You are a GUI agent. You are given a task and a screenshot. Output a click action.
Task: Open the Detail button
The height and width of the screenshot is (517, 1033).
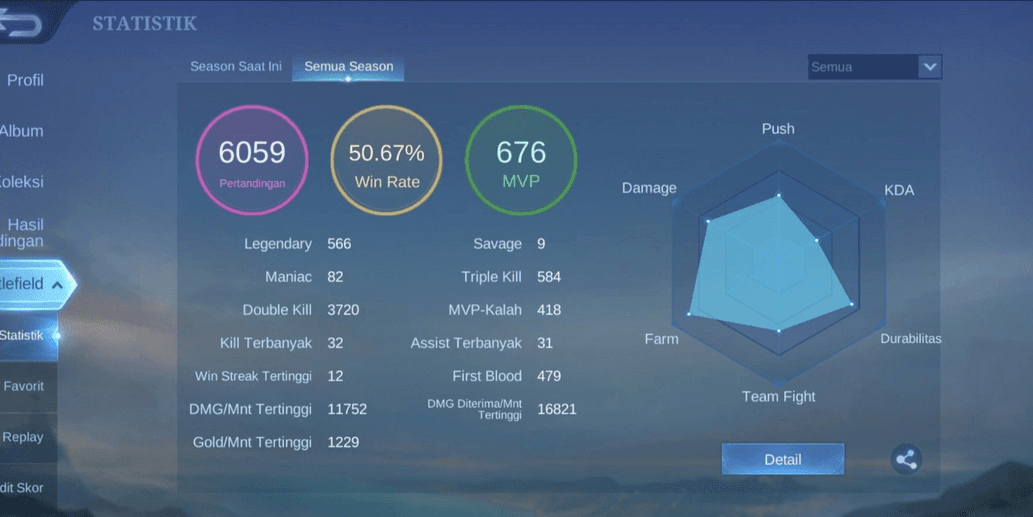click(x=782, y=459)
